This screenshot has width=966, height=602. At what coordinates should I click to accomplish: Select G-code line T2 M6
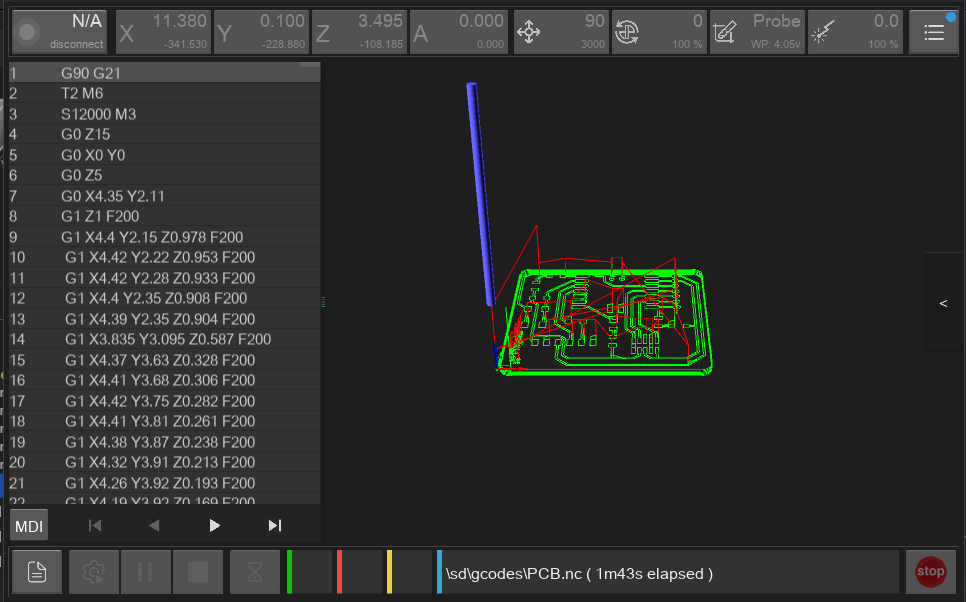(164, 93)
